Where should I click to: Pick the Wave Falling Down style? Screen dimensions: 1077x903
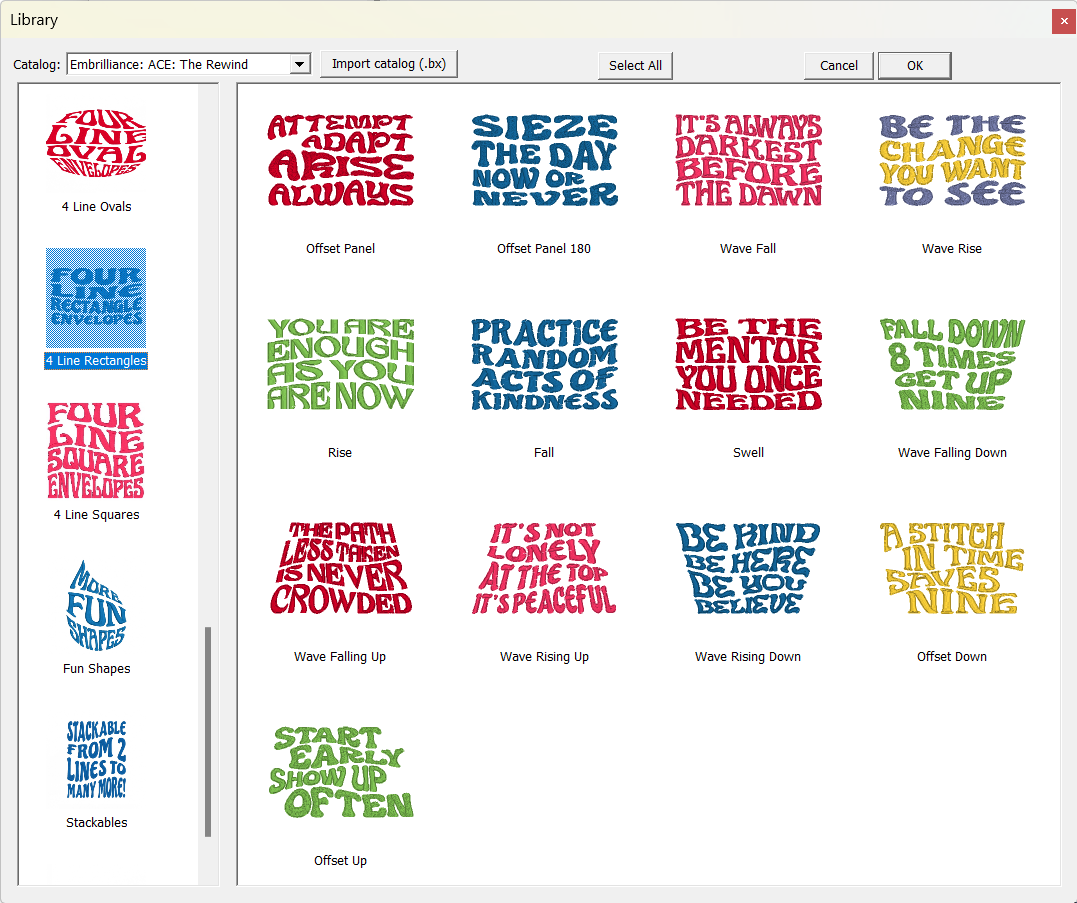pos(952,365)
